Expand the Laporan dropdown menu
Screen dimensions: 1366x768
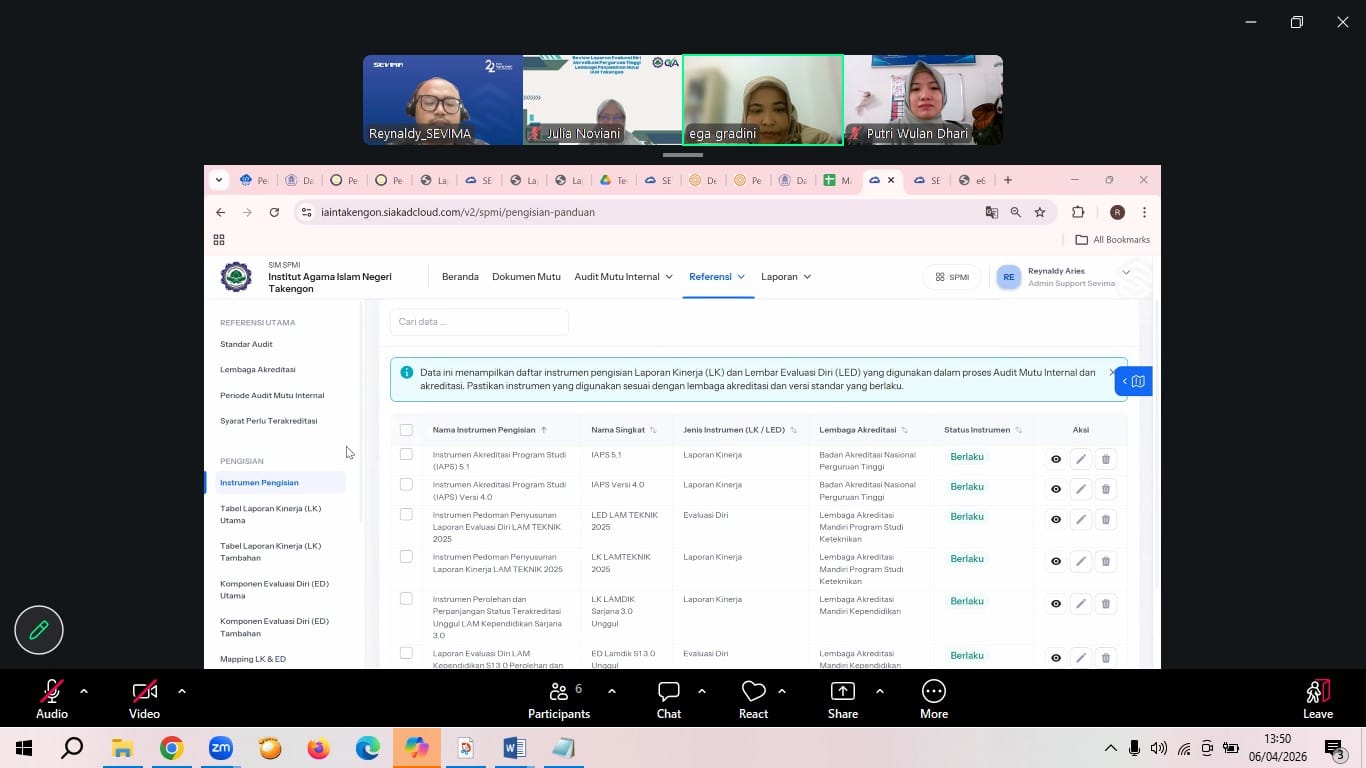click(x=785, y=277)
